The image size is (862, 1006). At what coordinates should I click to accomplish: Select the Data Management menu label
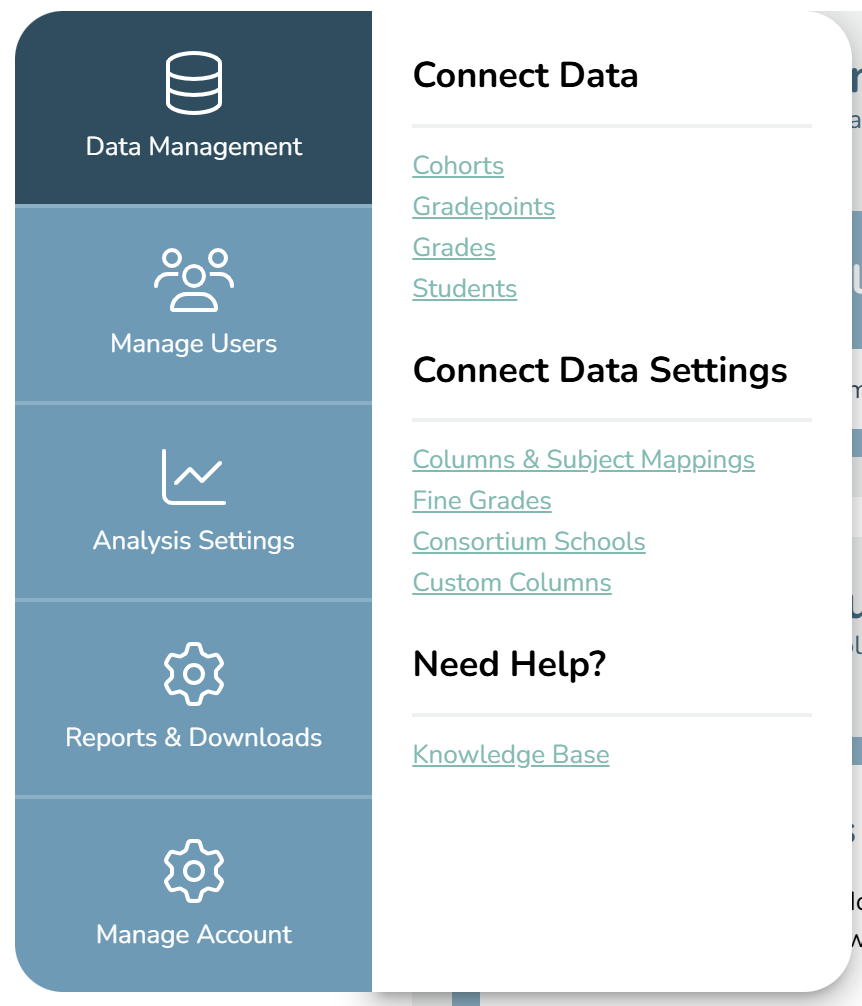194,147
